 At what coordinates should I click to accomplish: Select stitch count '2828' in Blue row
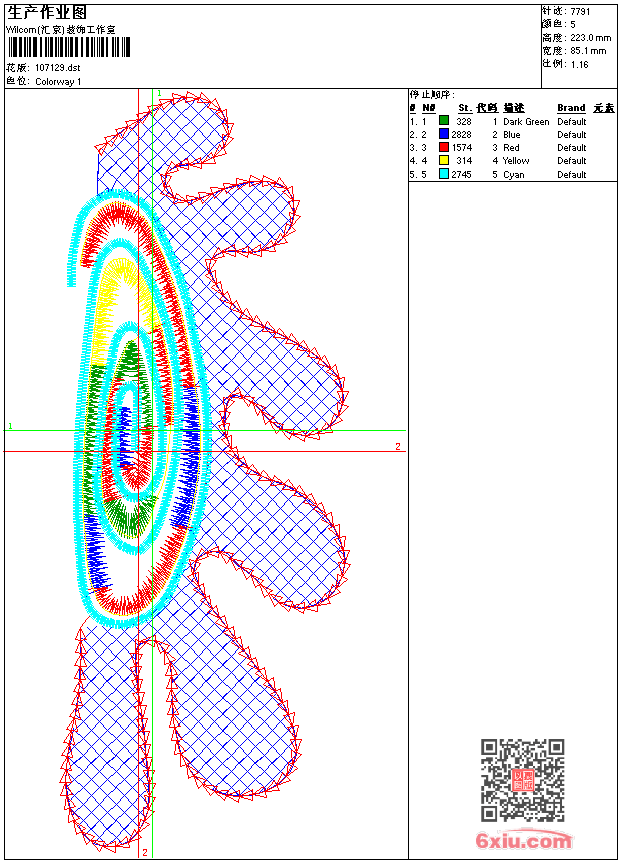pos(461,134)
